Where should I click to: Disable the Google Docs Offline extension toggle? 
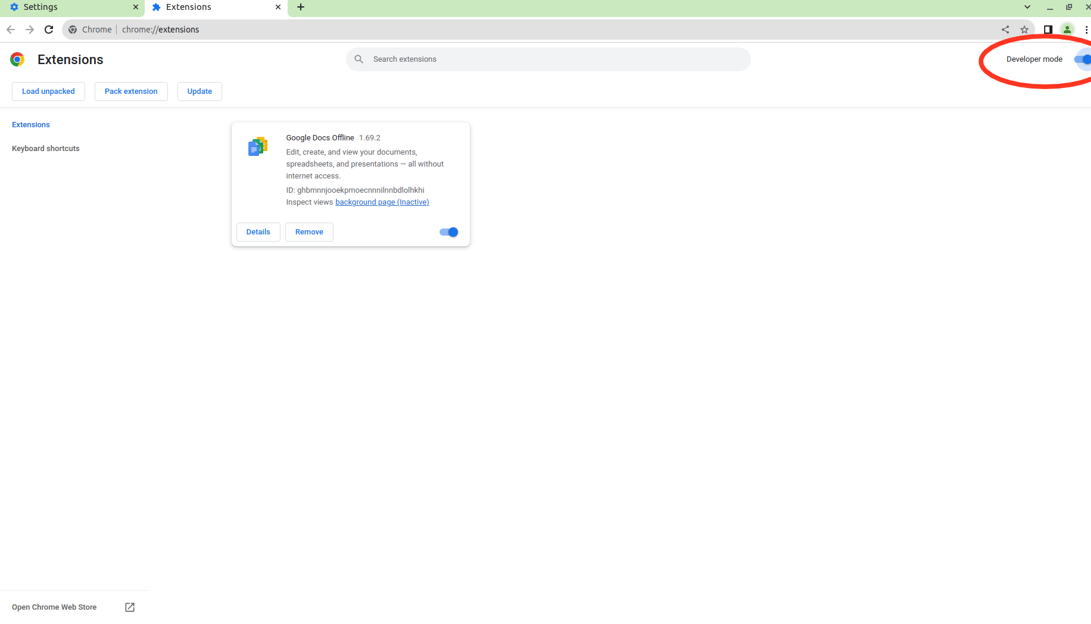(449, 232)
